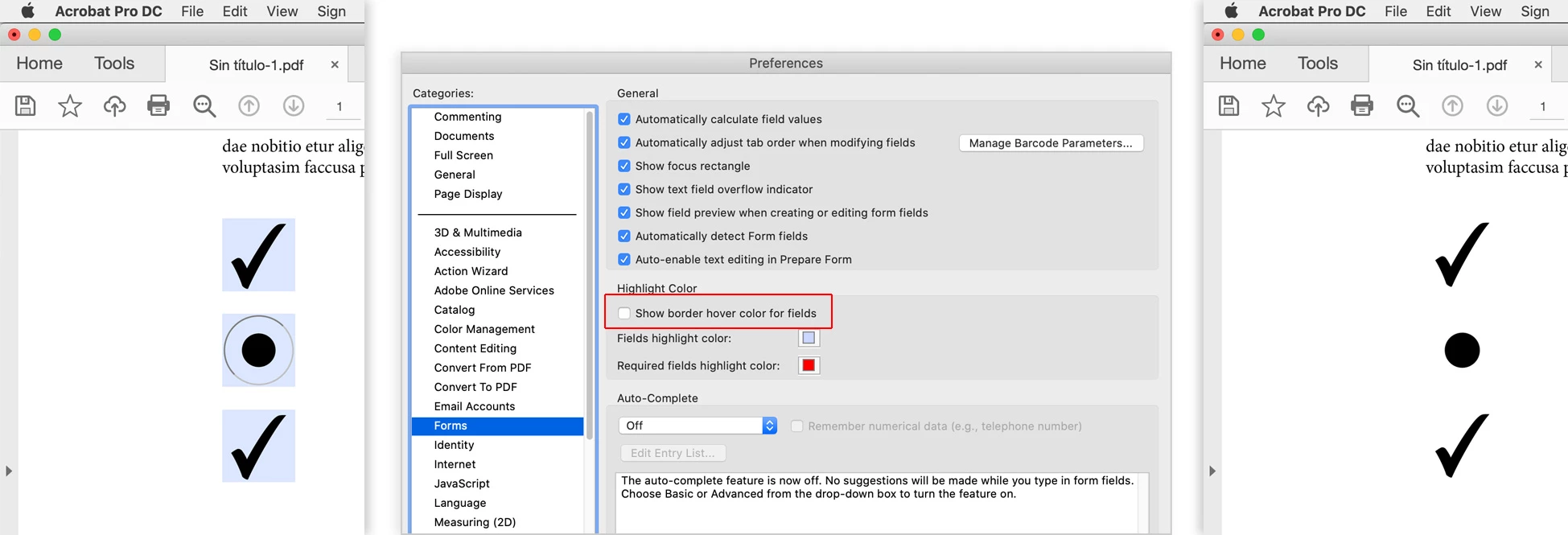The image size is (1568, 535).
Task: Close Sin título-1.pdf tab in right window
Action: [1538, 64]
